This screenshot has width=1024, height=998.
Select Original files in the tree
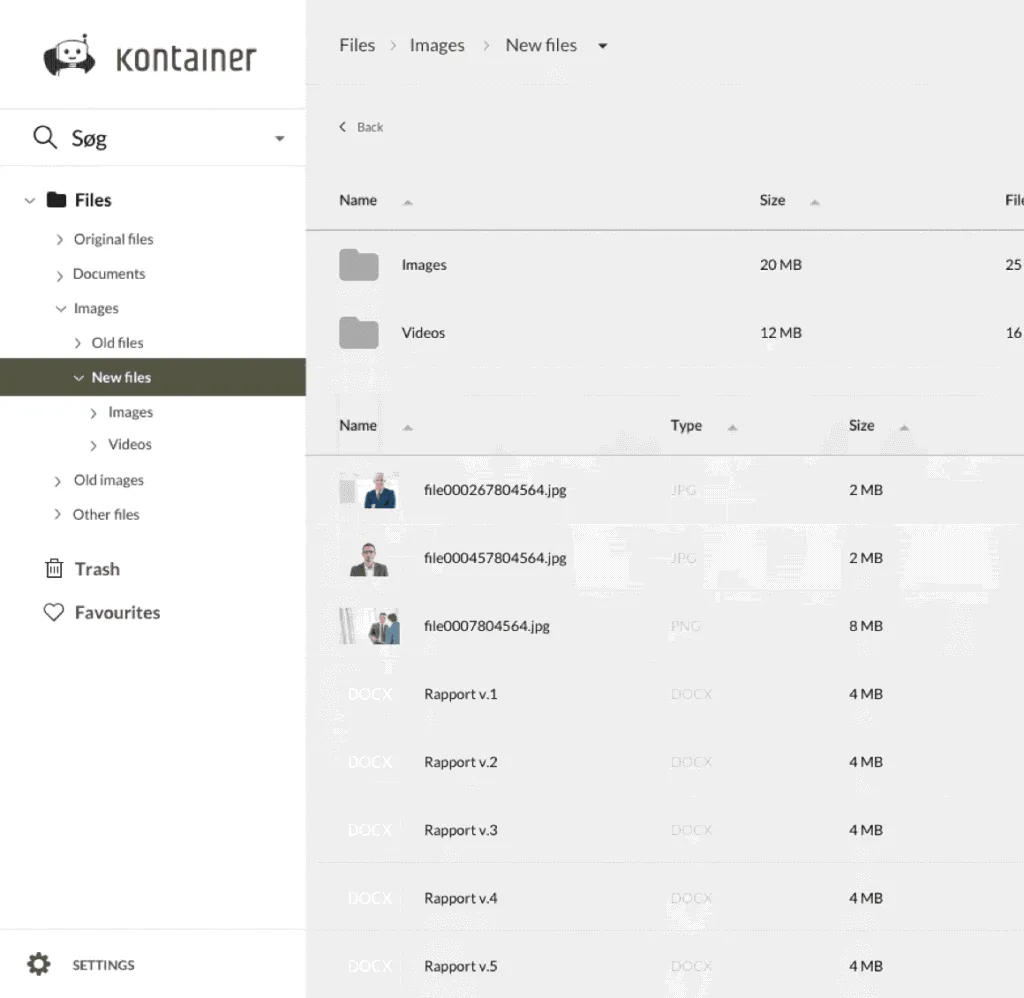tap(114, 239)
